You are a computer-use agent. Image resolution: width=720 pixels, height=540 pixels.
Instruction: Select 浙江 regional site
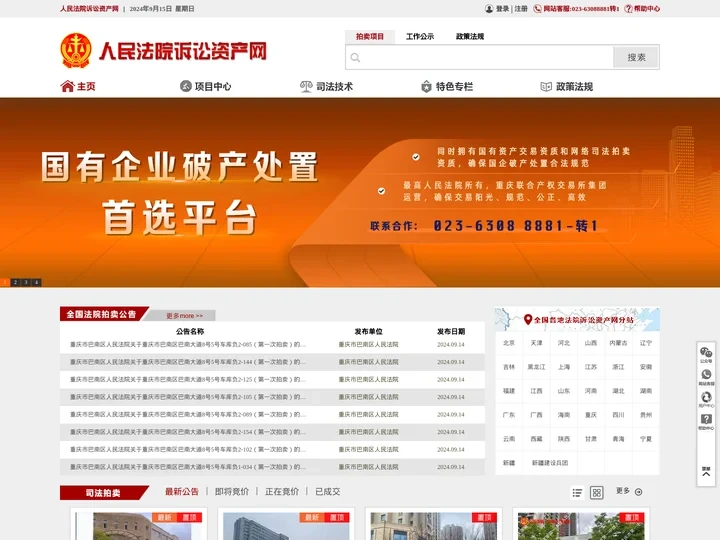(x=618, y=367)
